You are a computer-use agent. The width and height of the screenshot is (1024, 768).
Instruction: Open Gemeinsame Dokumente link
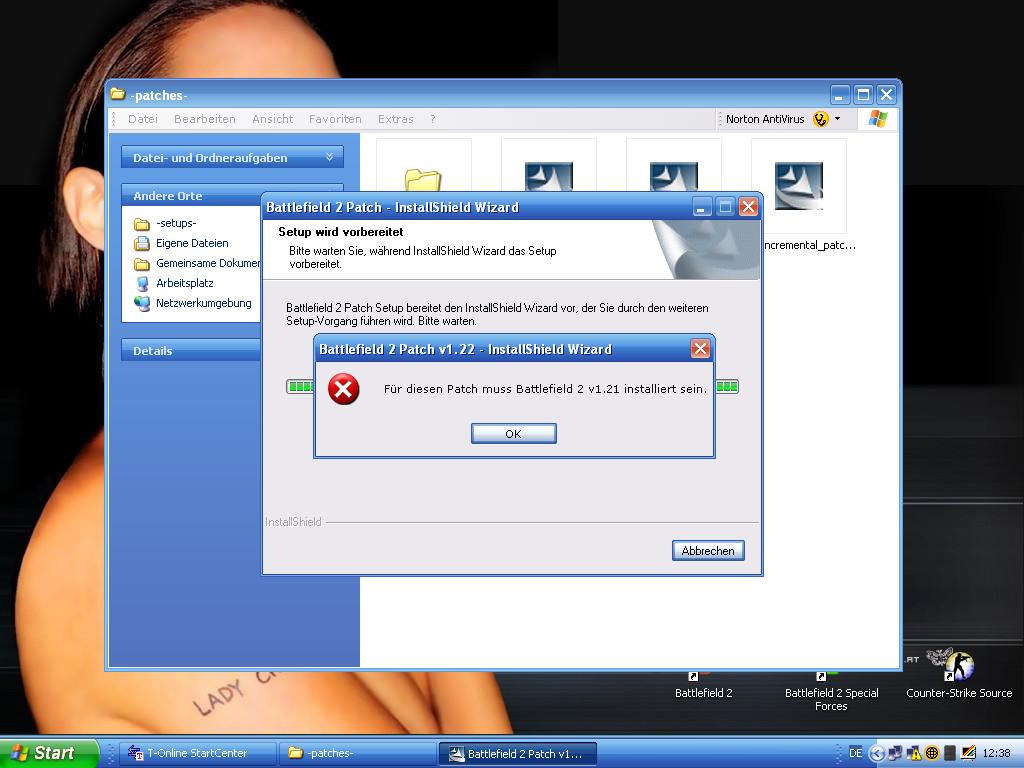point(208,263)
